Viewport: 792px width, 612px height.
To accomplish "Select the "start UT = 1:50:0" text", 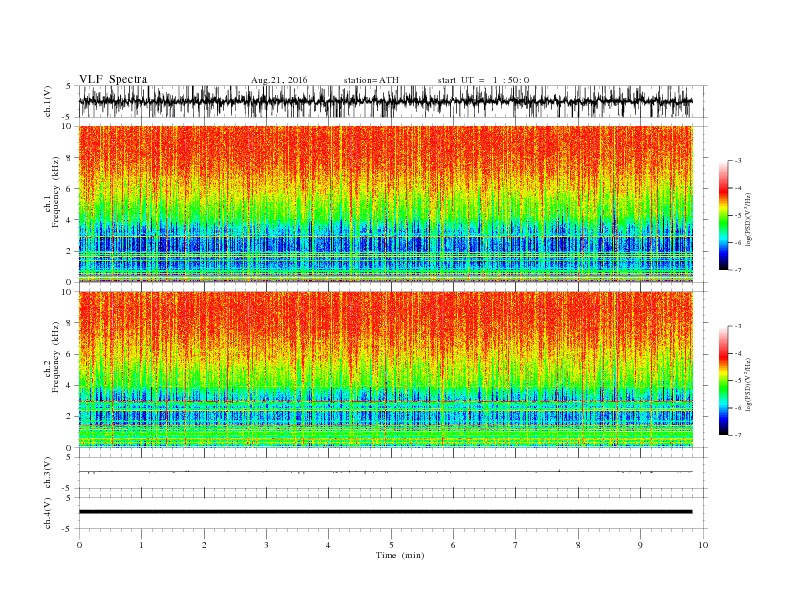I will point(483,80).
